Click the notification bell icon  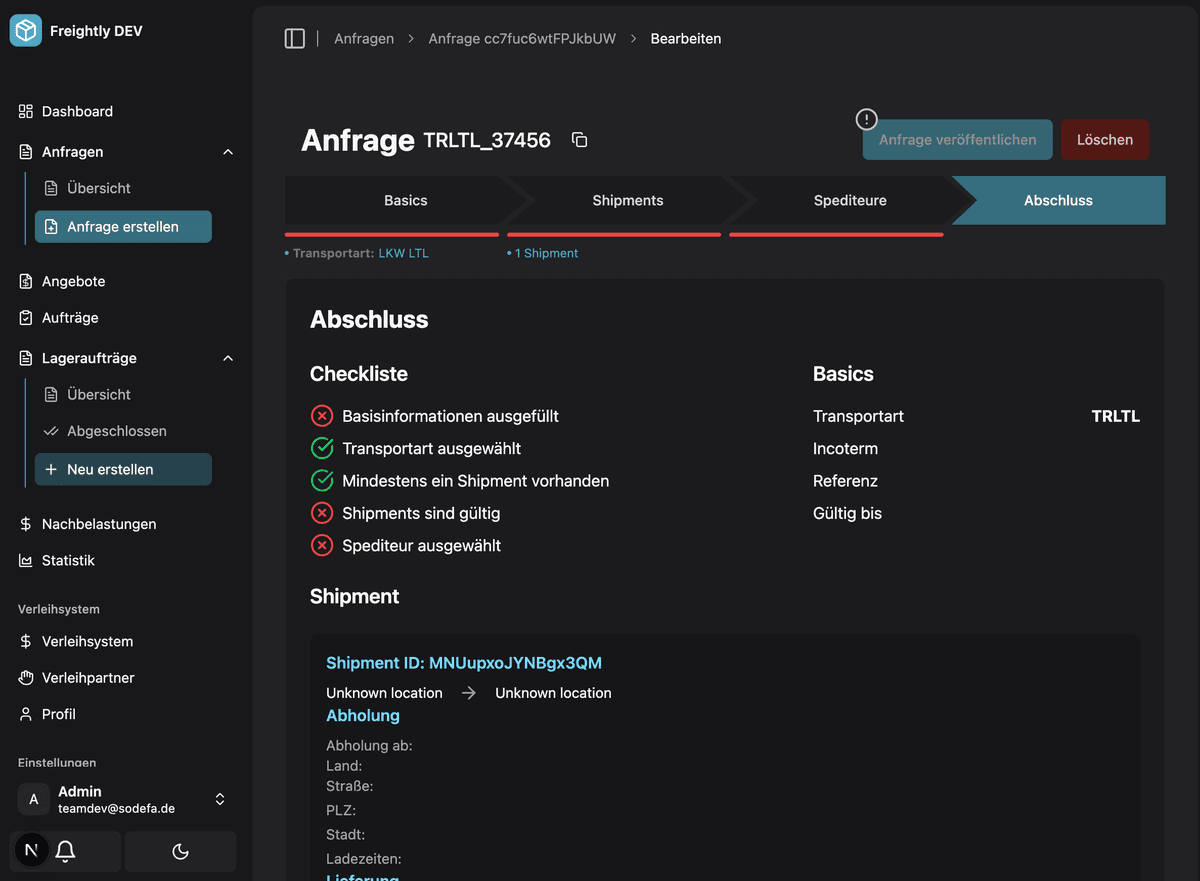pos(66,851)
